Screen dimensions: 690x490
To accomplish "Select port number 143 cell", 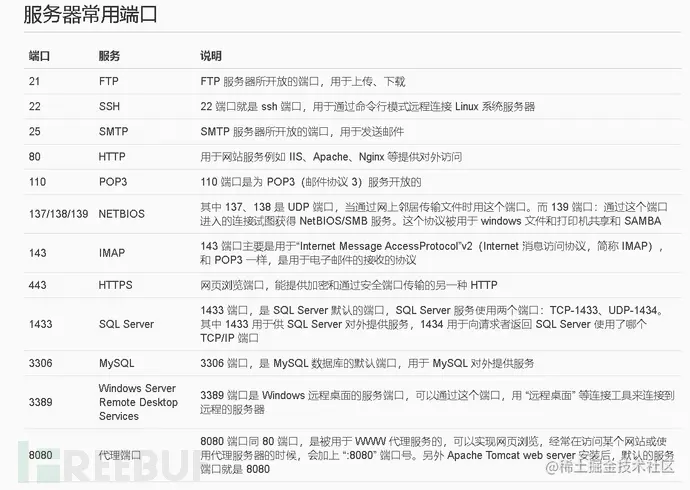I will 37,253.
